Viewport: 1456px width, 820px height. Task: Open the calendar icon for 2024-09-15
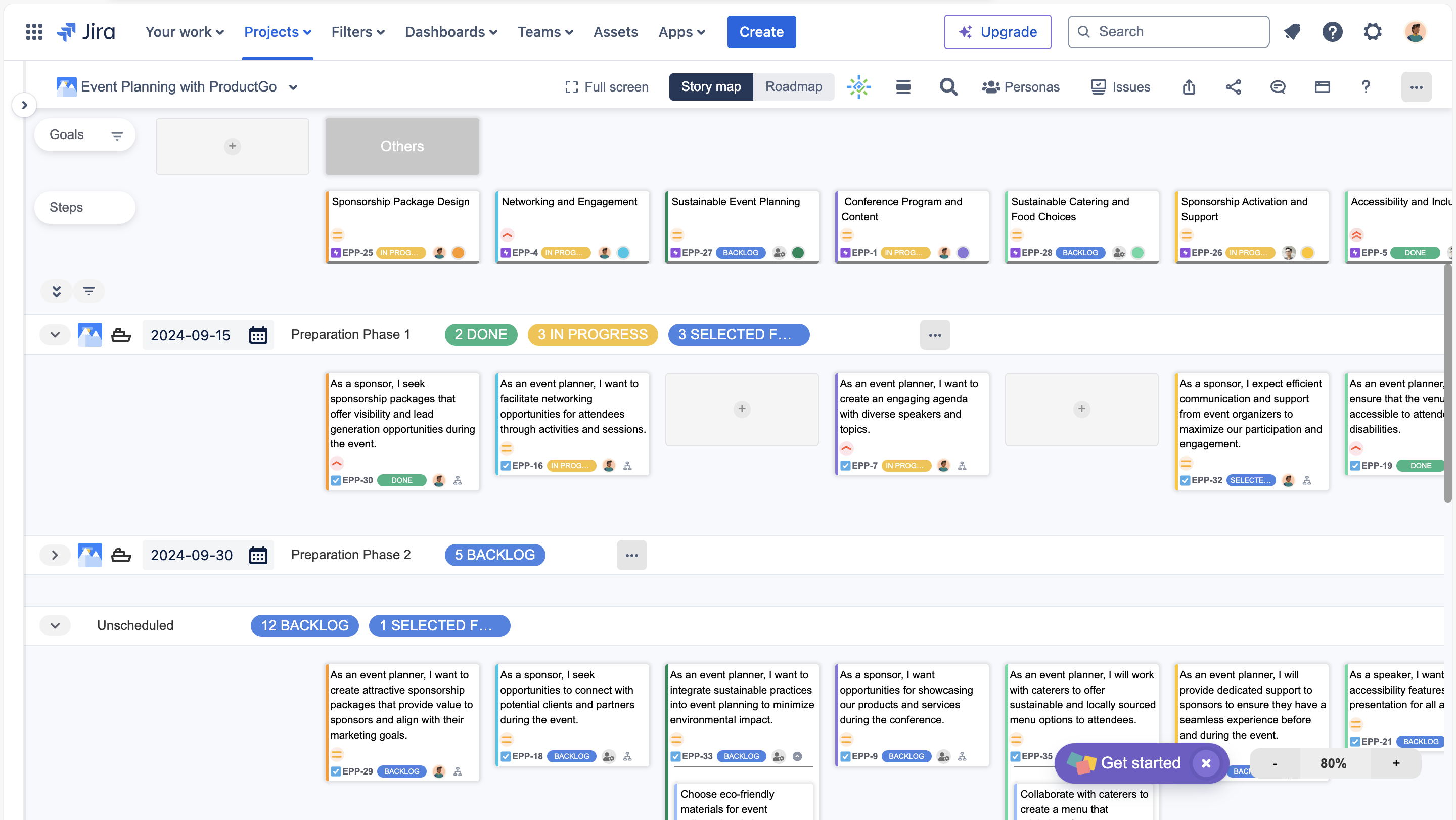point(258,335)
